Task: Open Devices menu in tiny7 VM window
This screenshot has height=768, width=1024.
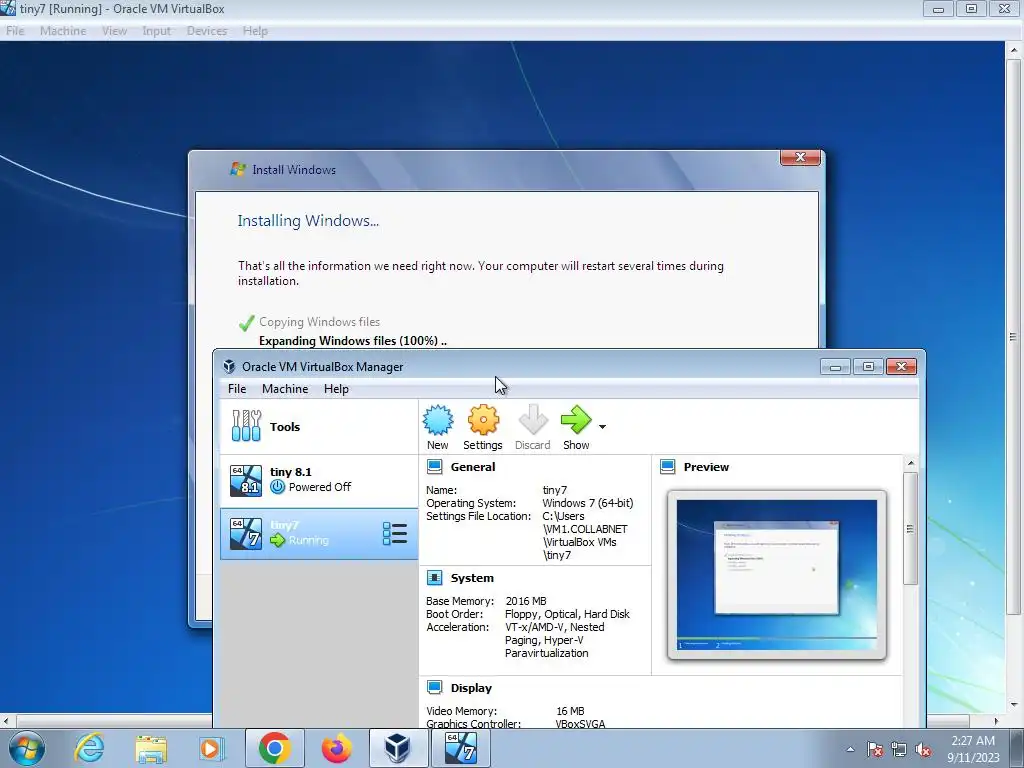Action: pyautogui.click(x=207, y=31)
